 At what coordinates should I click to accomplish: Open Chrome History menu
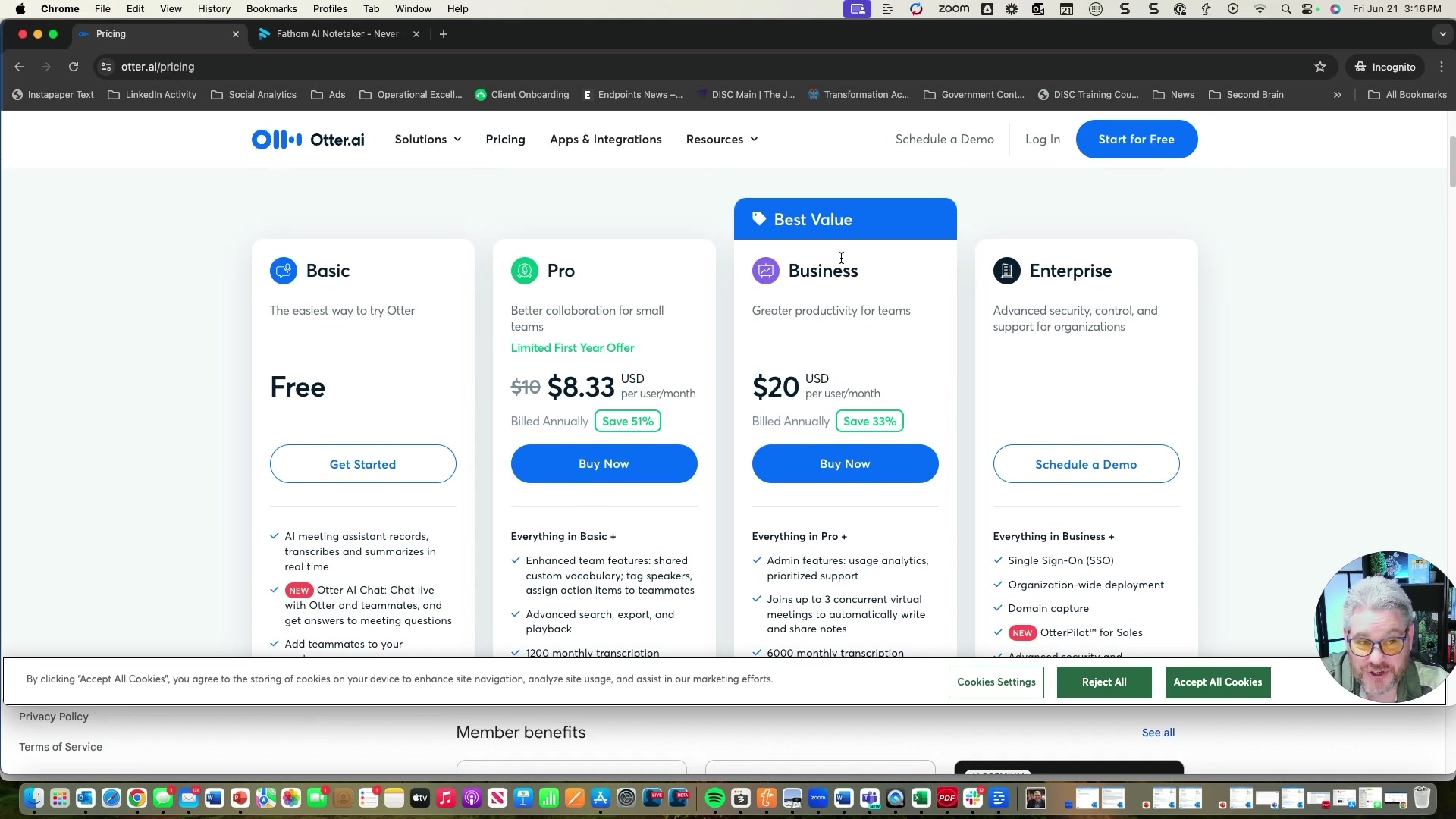click(x=214, y=9)
